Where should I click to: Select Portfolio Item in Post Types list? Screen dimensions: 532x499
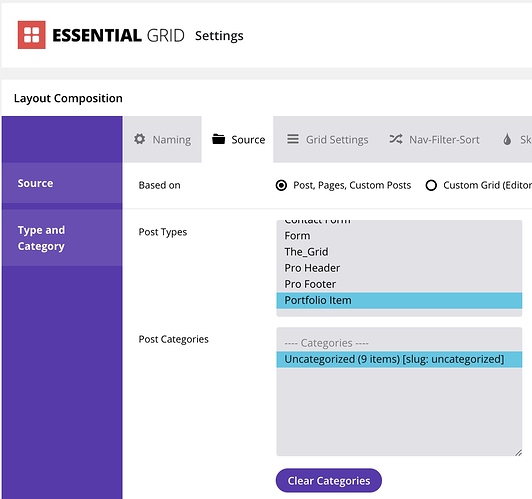(x=399, y=301)
